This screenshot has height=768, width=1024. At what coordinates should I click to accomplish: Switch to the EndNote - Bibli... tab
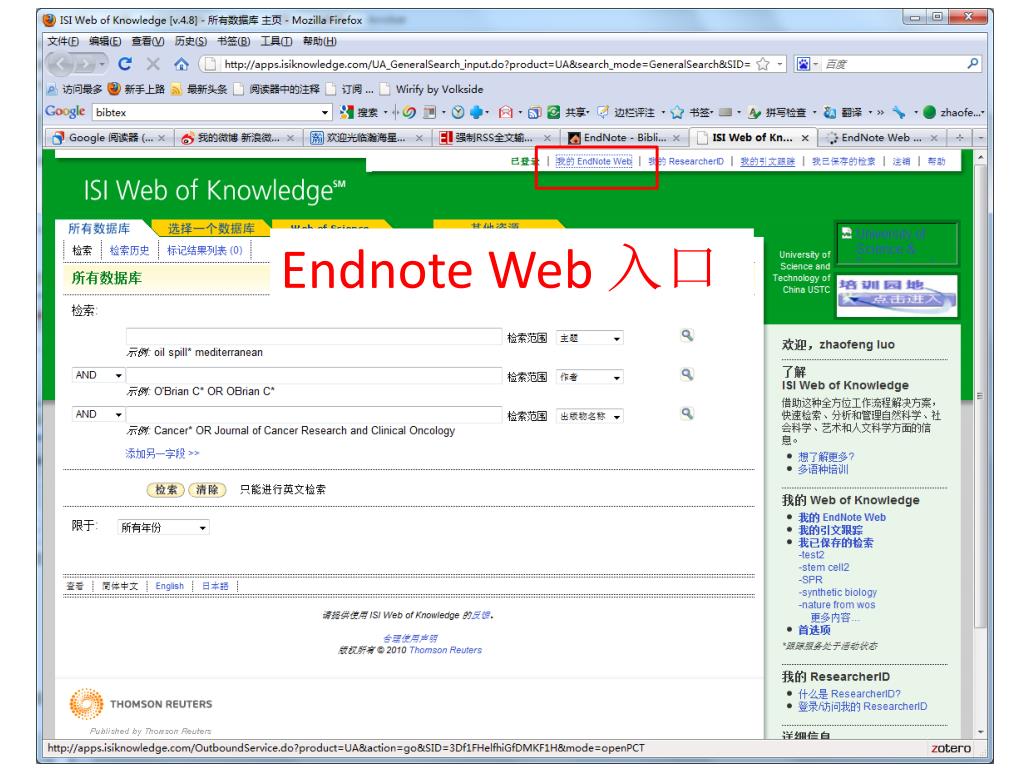point(624,138)
